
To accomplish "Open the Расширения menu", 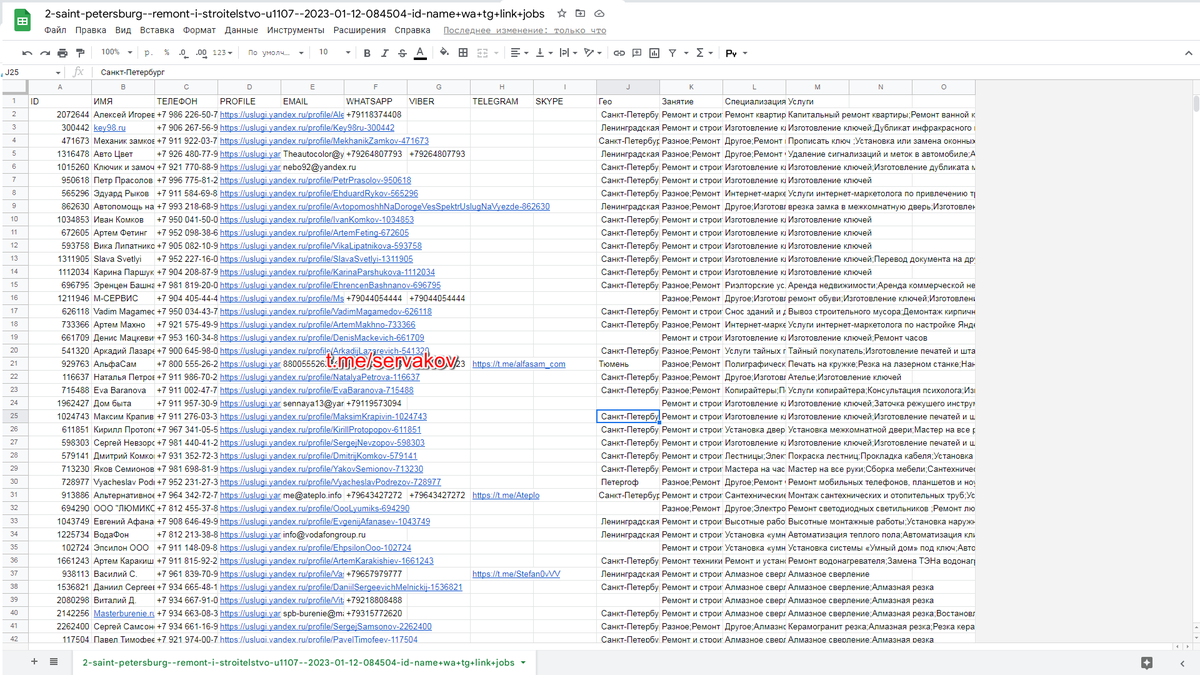I will click(x=359, y=30).
